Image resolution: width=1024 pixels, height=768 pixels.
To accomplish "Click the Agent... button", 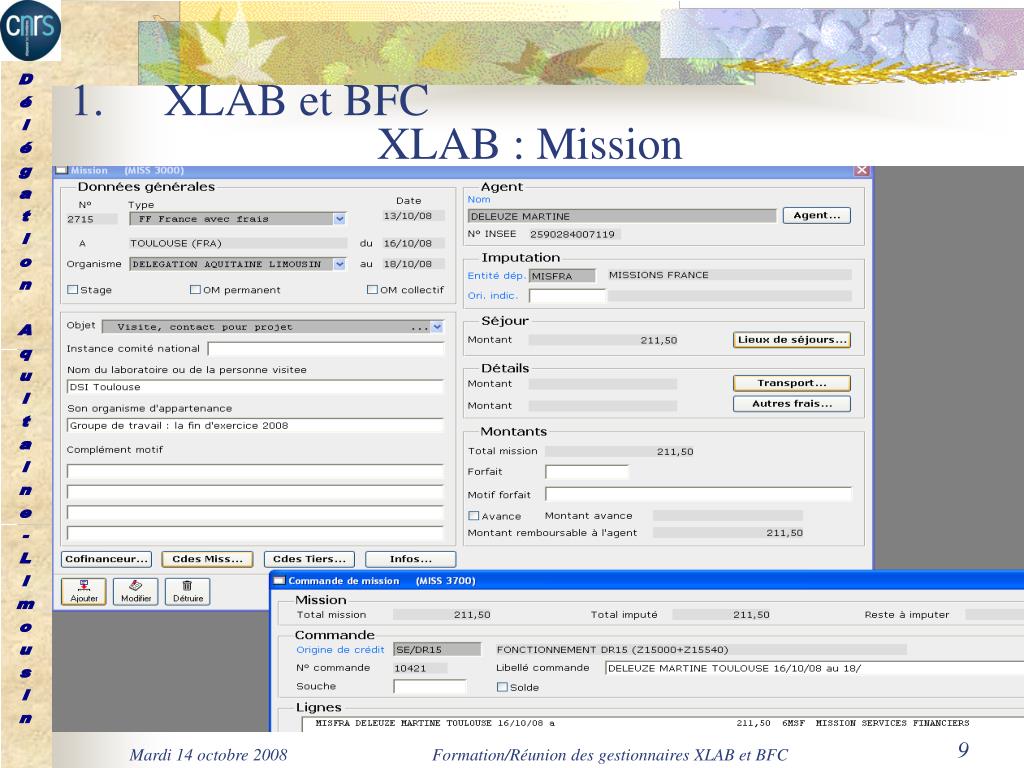I will (x=816, y=216).
